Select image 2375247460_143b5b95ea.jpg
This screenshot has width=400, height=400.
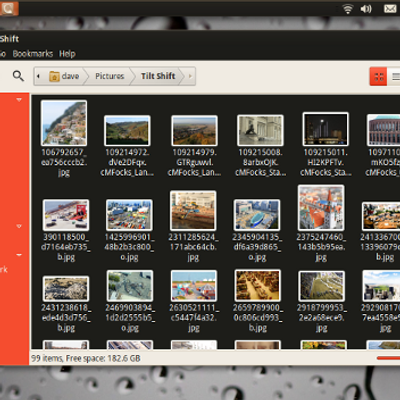(x=321, y=208)
